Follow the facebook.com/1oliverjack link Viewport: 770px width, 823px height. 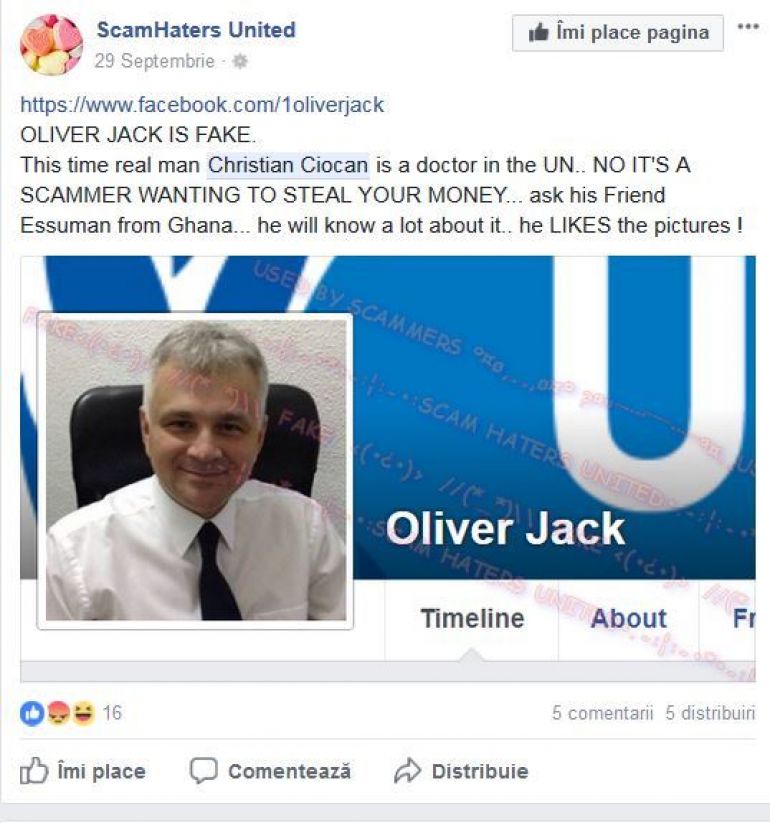point(202,105)
